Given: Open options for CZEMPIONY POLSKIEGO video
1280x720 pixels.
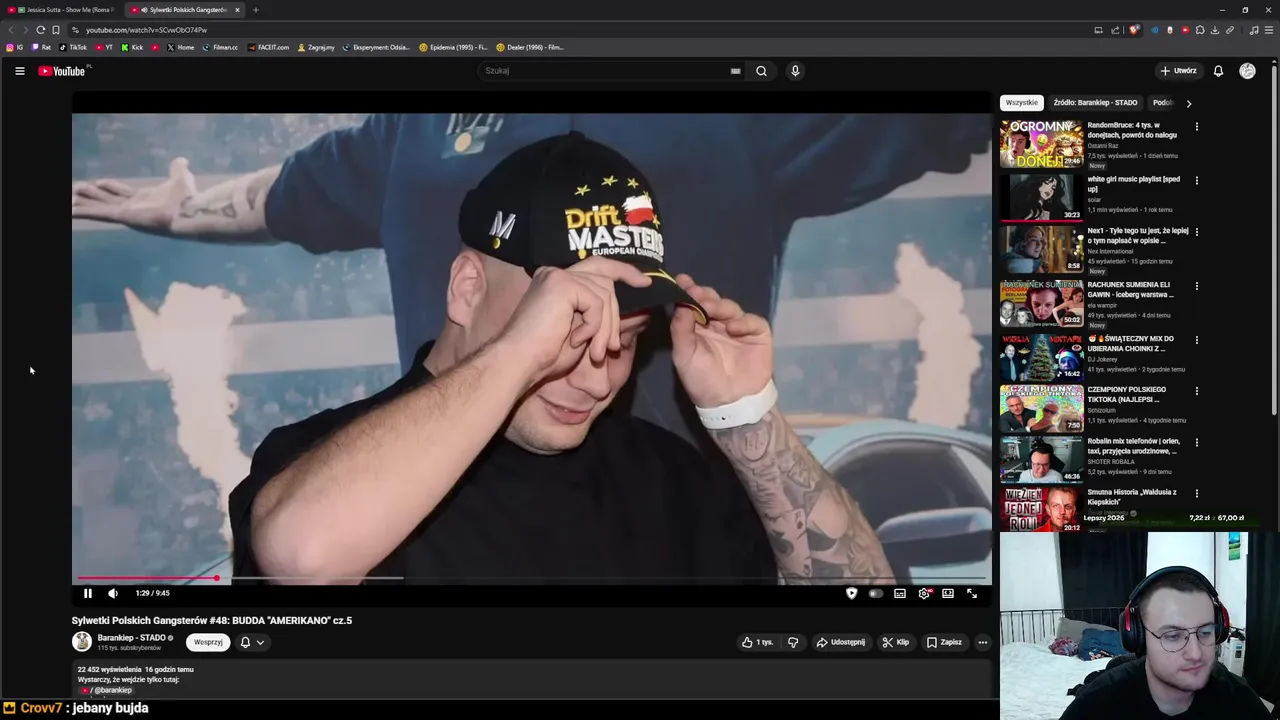Looking at the screenshot, I should pos(1196,391).
